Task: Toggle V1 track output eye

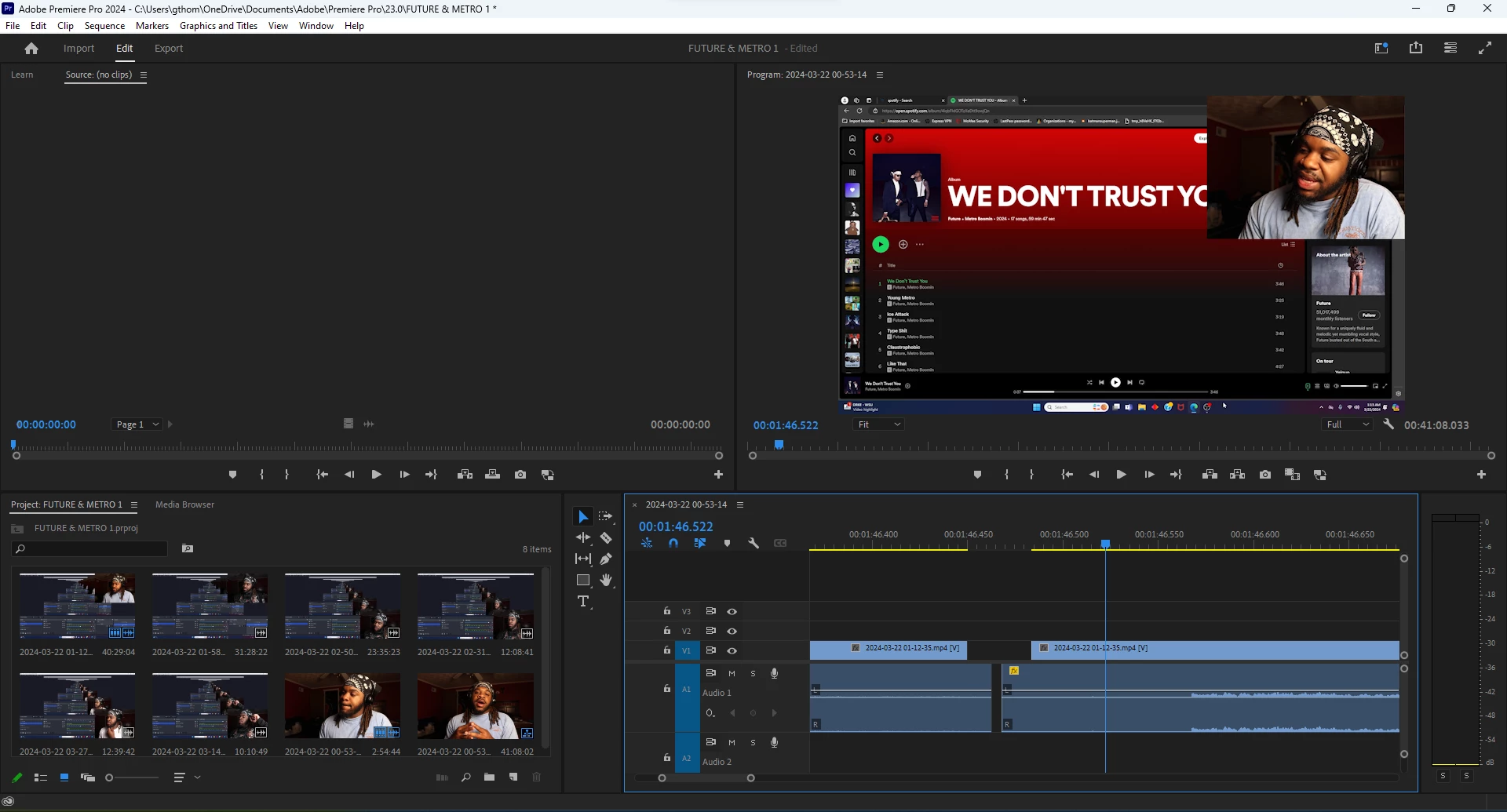Action: [732, 650]
